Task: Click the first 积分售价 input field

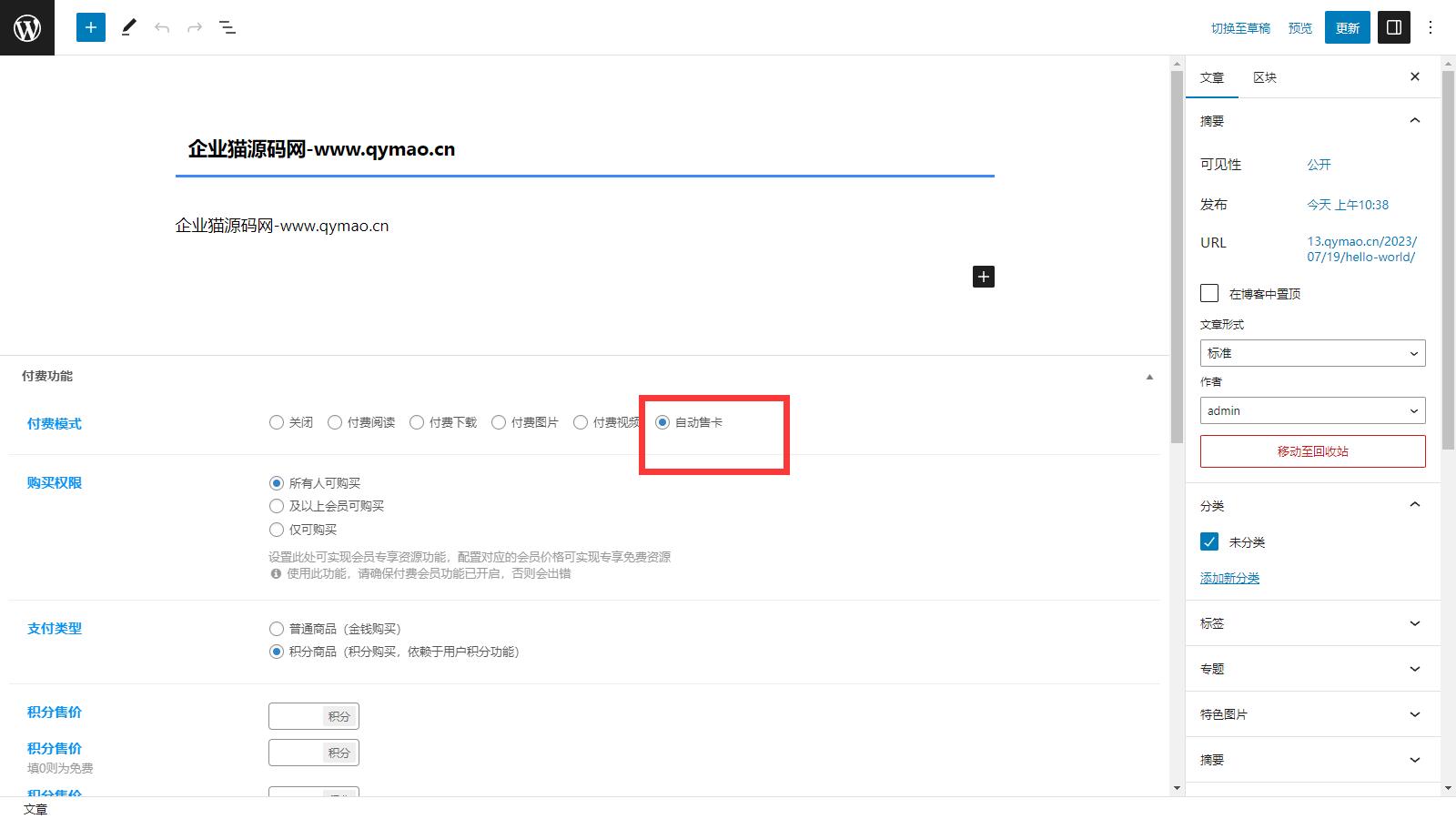Action: click(x=297, y=716)
